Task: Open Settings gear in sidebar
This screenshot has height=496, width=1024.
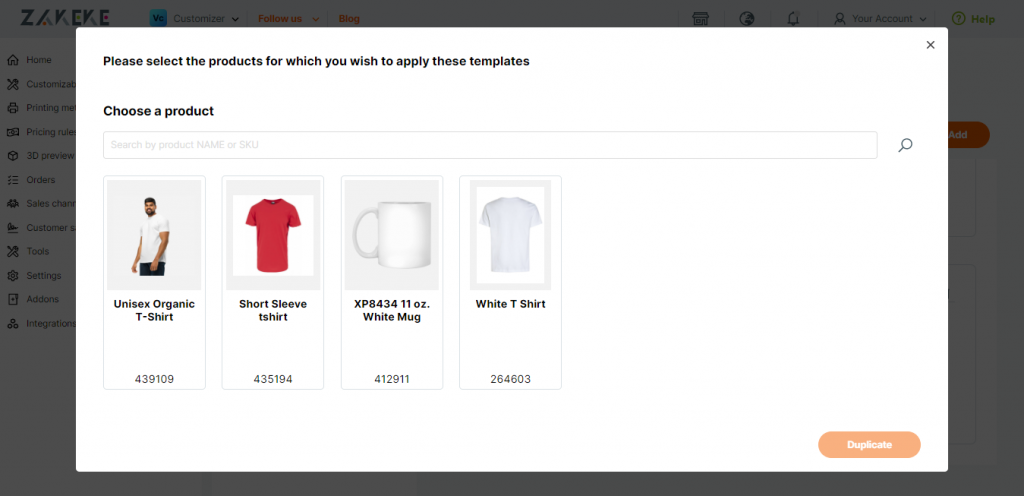Action: (12, 275)
